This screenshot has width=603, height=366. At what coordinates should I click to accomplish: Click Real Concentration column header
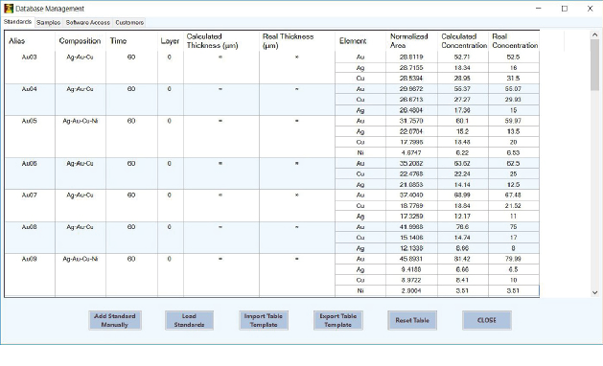tap(514, 41)
